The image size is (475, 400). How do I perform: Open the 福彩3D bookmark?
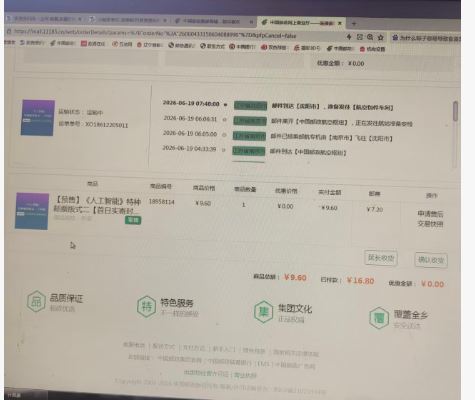point(307,48)
